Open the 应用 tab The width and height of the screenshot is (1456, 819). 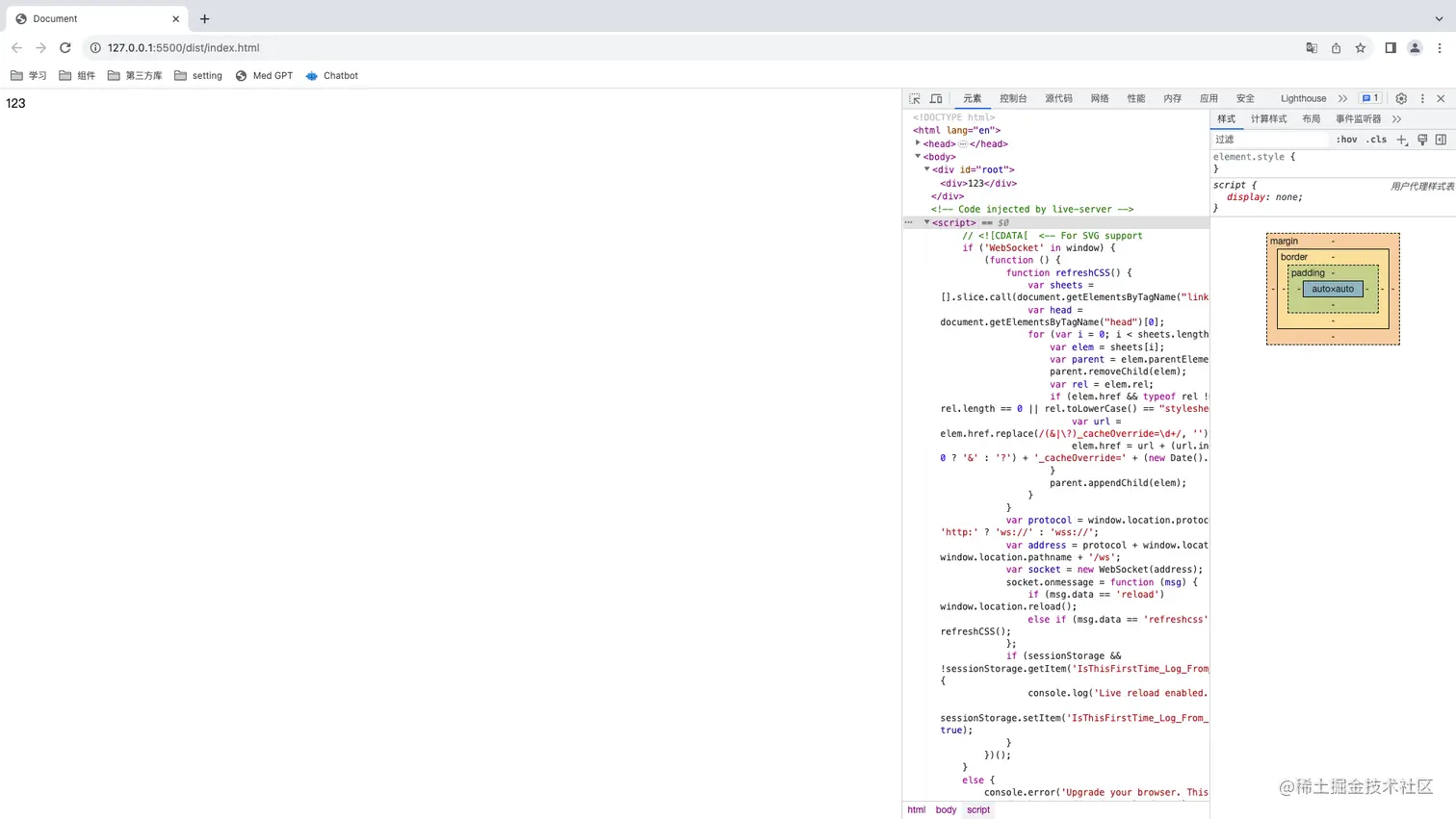[1209, 98]
